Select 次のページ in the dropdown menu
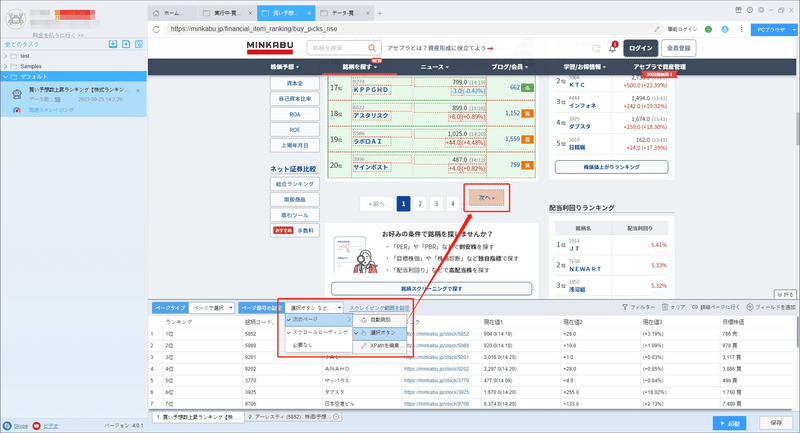The image size is (800, 433). point(319,319)
